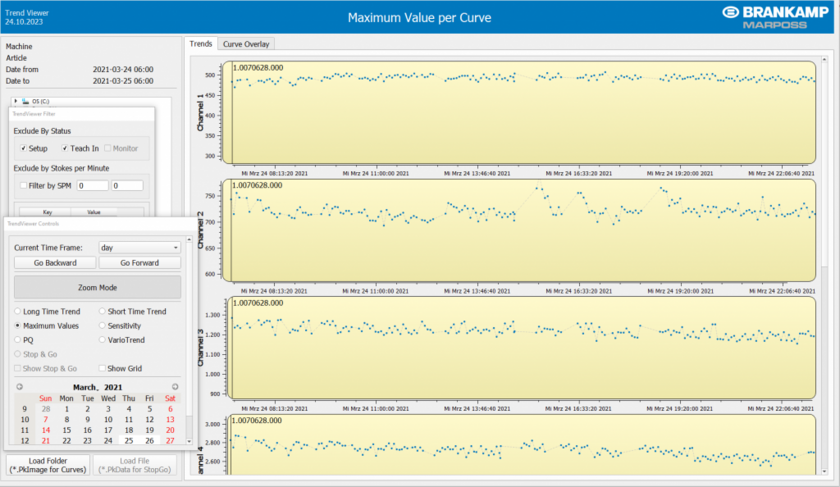Select Sensitivity radio option
The height and width of the screenshot is (487, 840).
[102, 326]
